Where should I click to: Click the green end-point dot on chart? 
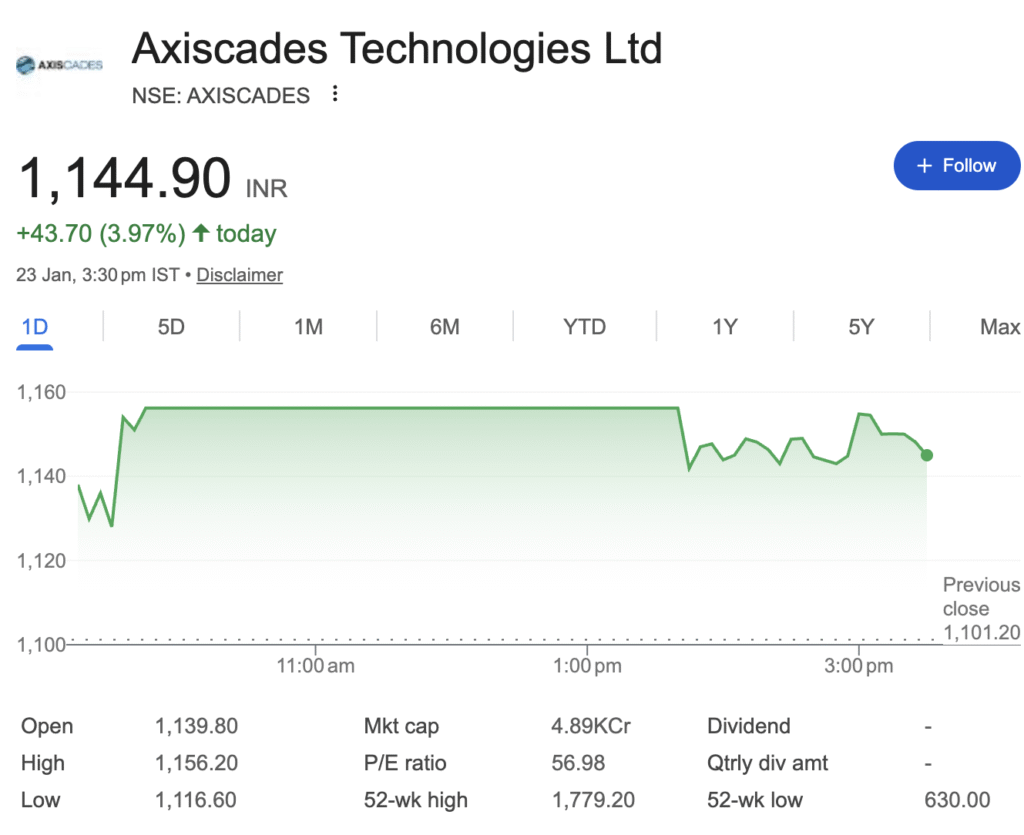tap(927, 456)
